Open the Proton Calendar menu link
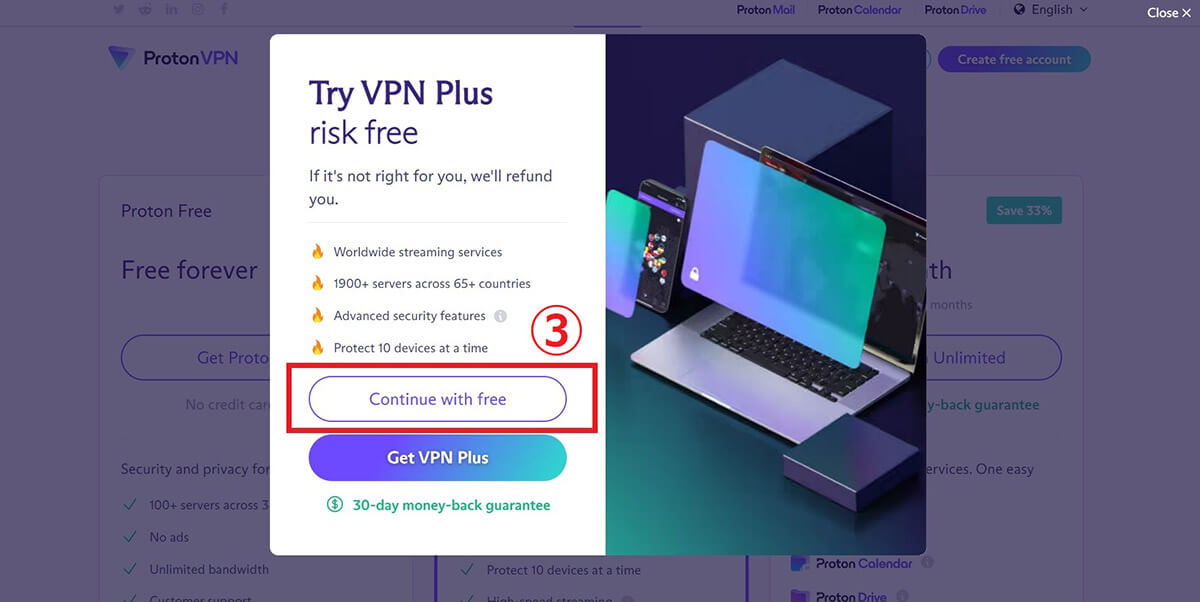 [x=859, y=10]
